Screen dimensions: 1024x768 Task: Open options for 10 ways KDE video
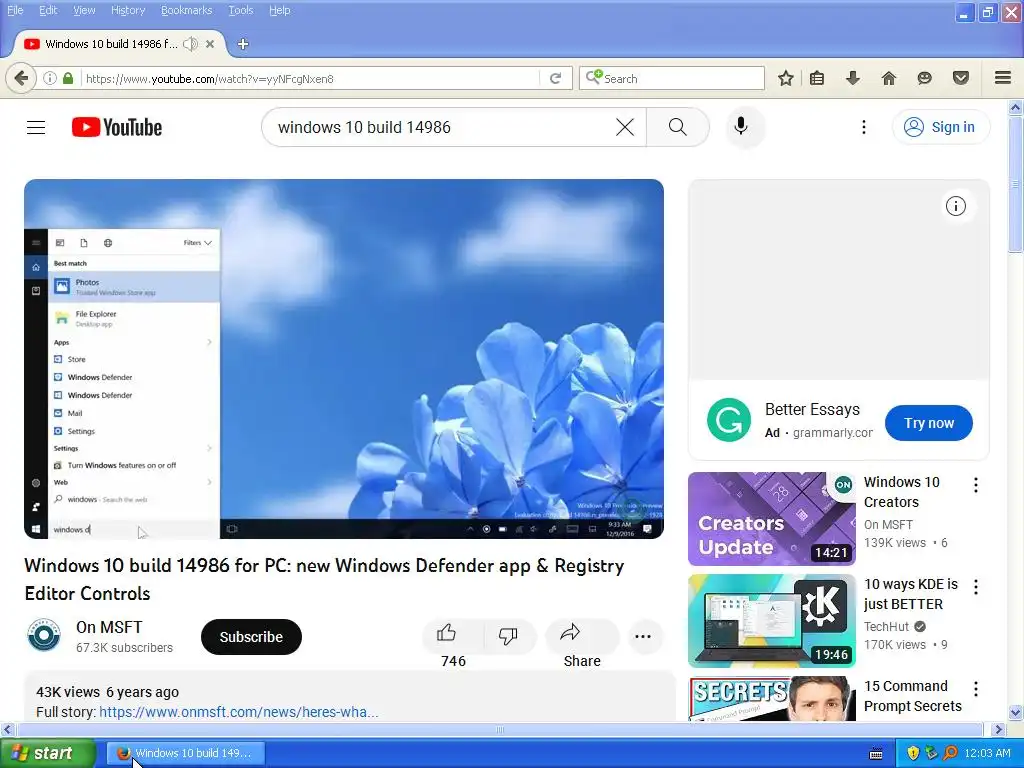(976, 586)
